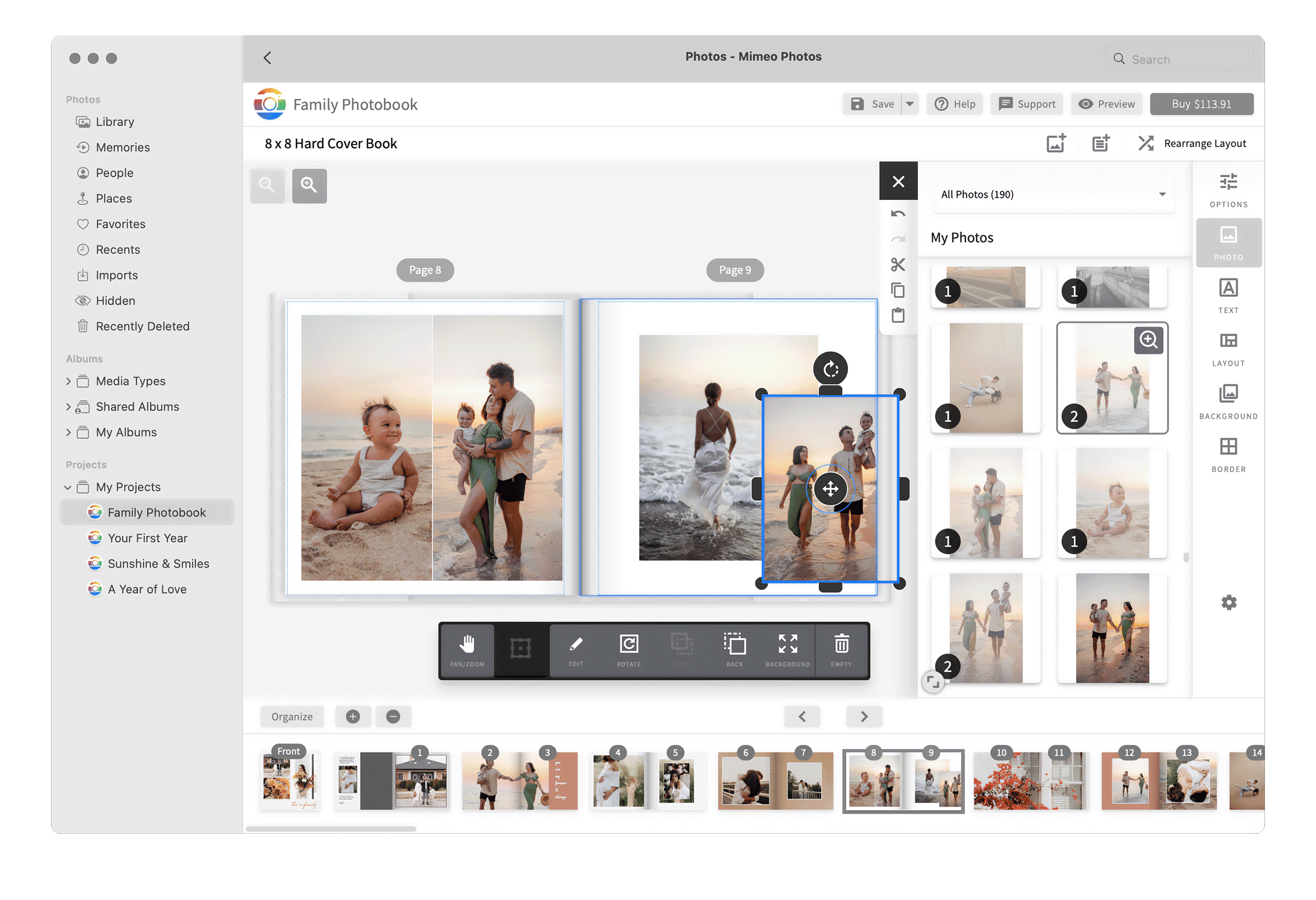
Task: Open Favorites in sidebar
Action: (120, 224)
